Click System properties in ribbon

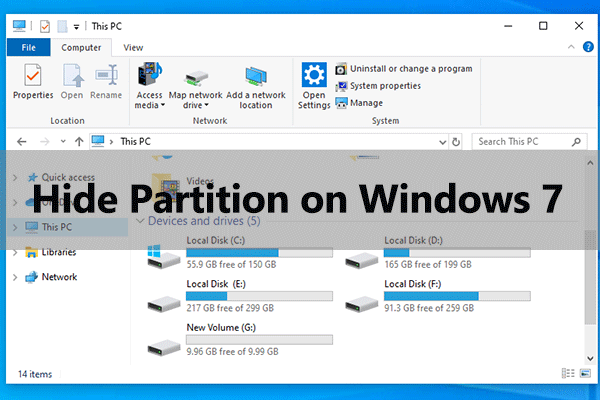point(378,86)
